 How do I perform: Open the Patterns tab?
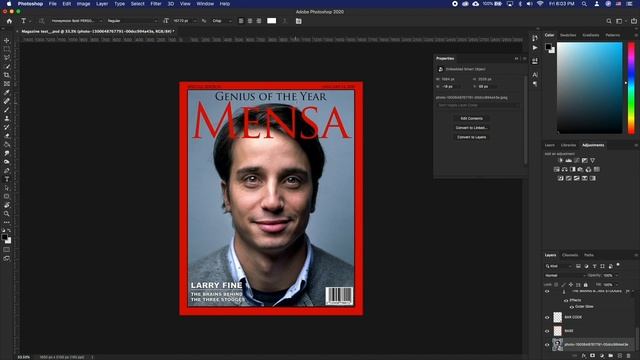(x=612, y=36)
